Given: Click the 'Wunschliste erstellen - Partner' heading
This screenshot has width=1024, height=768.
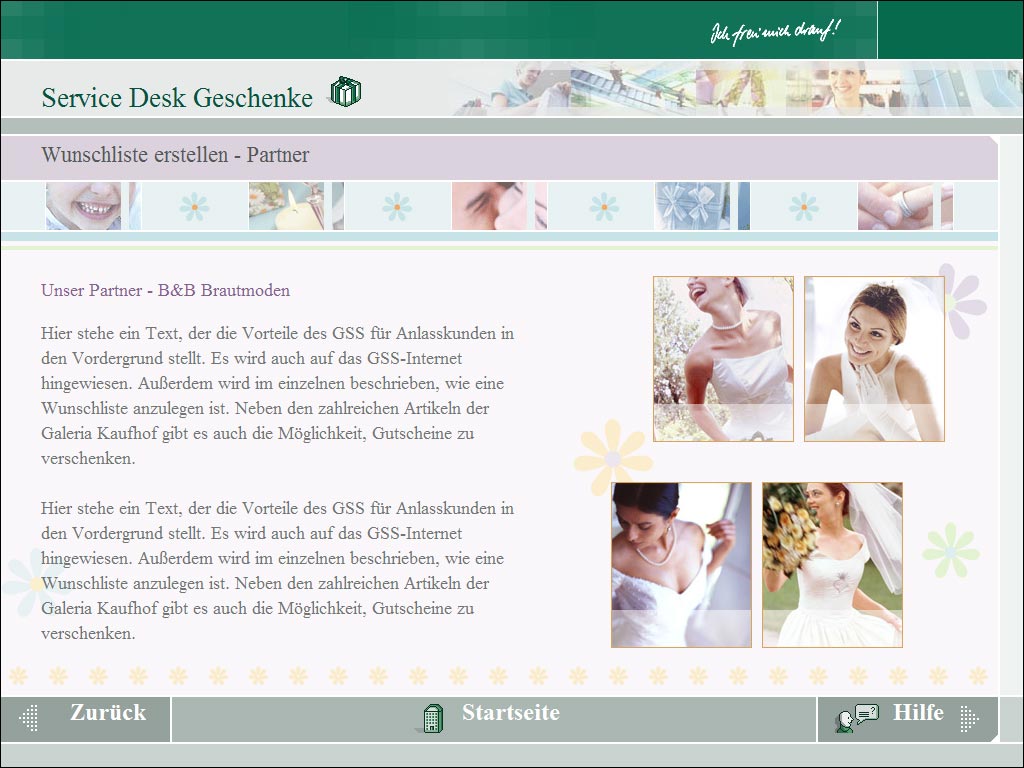Looking at the screenshot, I should coord(175,155).
